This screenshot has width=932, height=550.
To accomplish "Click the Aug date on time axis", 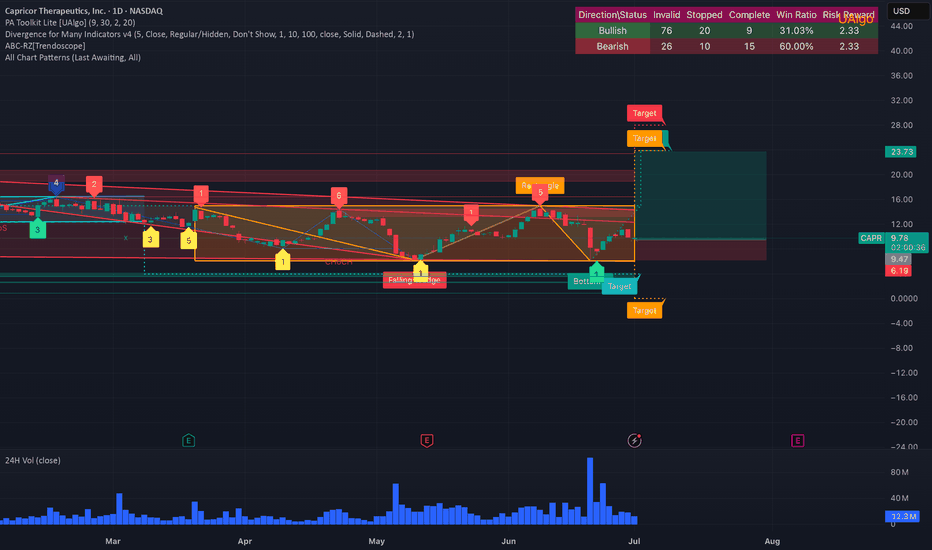I will click(772, 541).
